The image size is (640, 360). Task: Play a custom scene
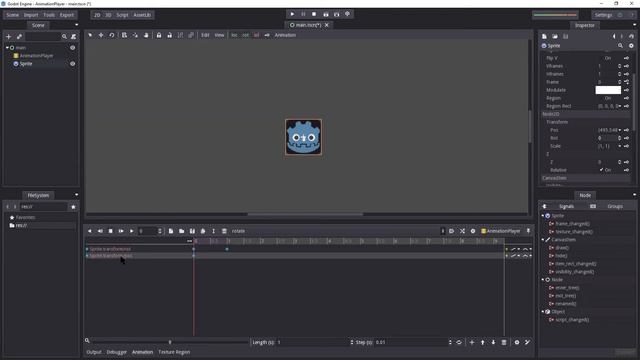pyautogui.click(x=336, y=14)
